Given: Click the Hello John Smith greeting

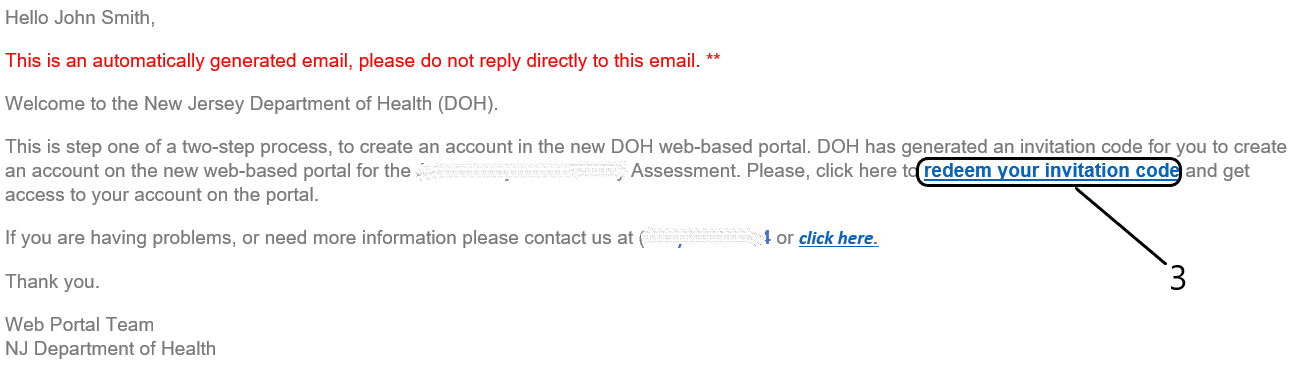Looking at the screenshot, I should [80, 19].
